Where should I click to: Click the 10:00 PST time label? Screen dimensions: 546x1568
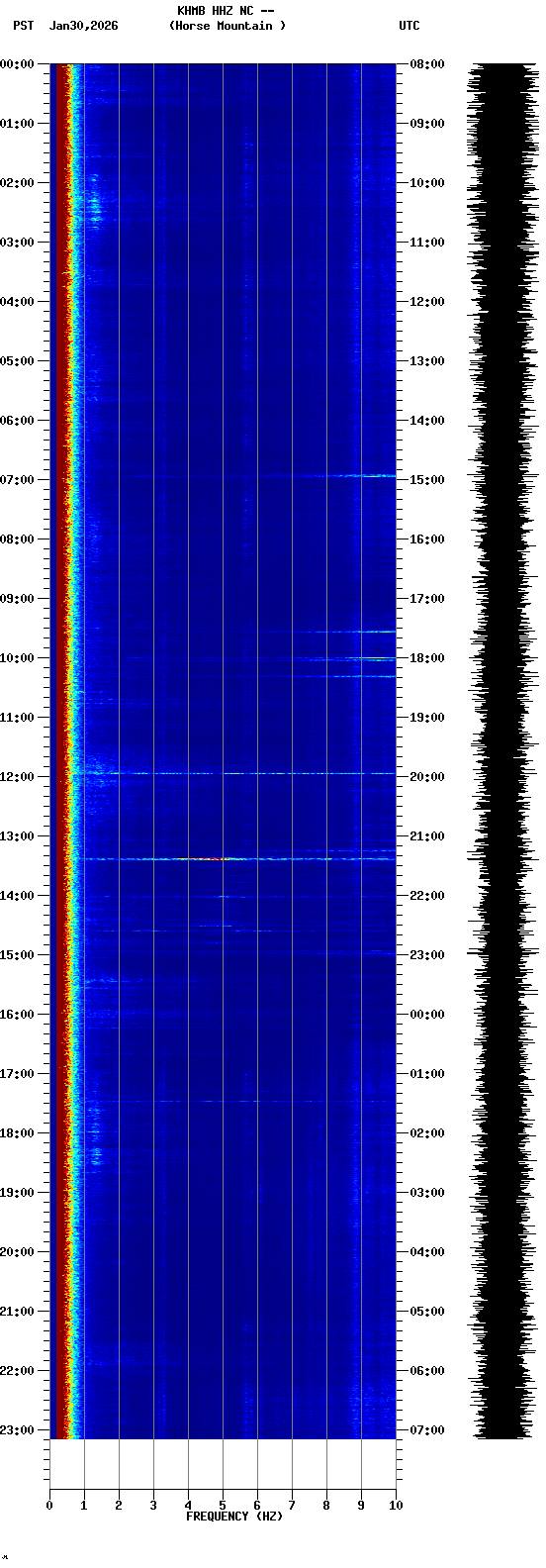pos(17,658)
